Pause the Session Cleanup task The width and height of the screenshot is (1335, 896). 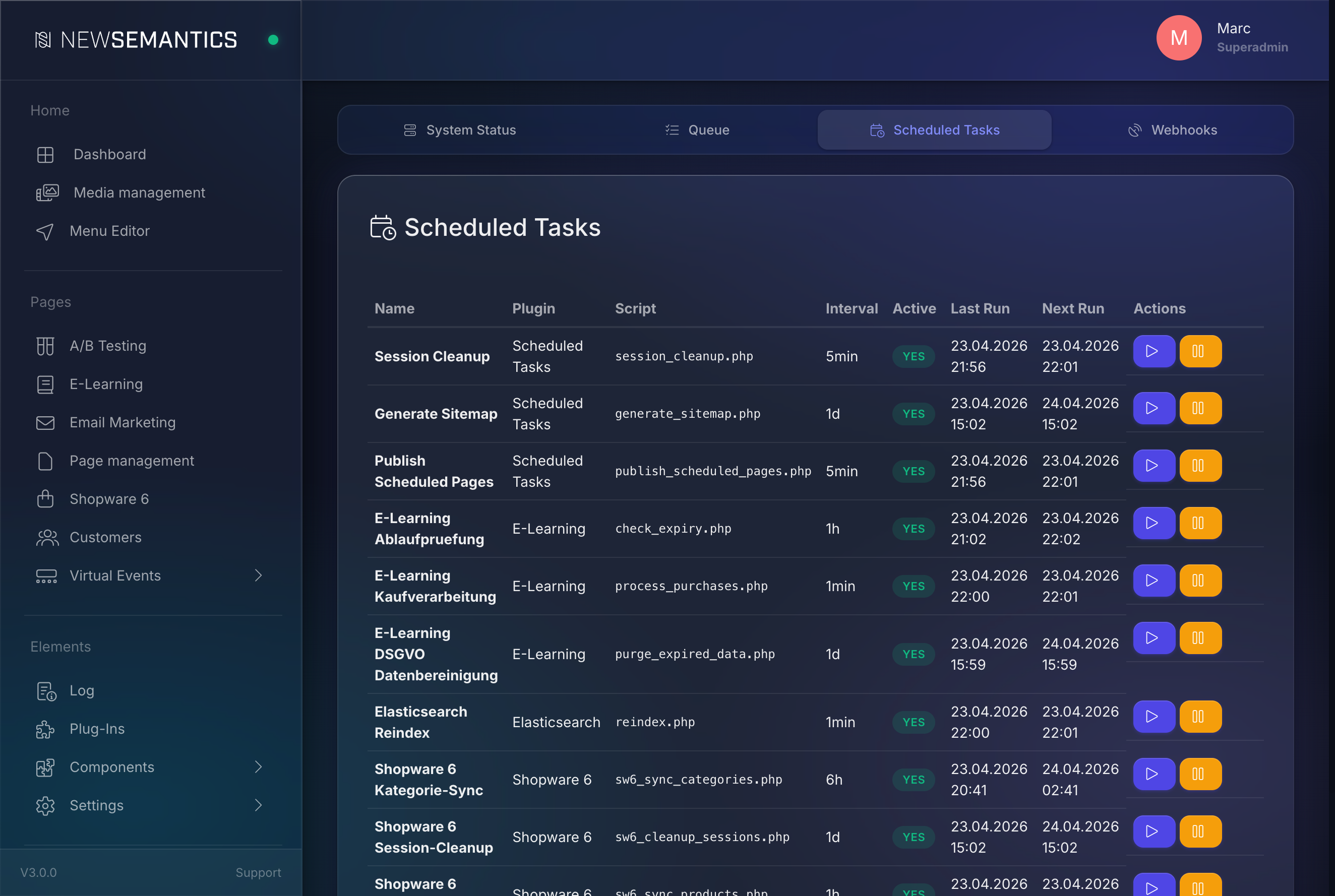coord(1200,351)
